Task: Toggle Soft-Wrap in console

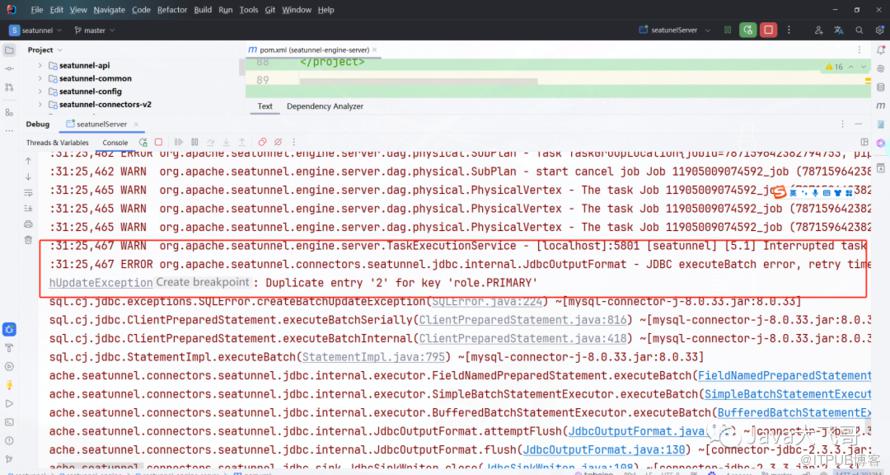Action: click(28, 193)
